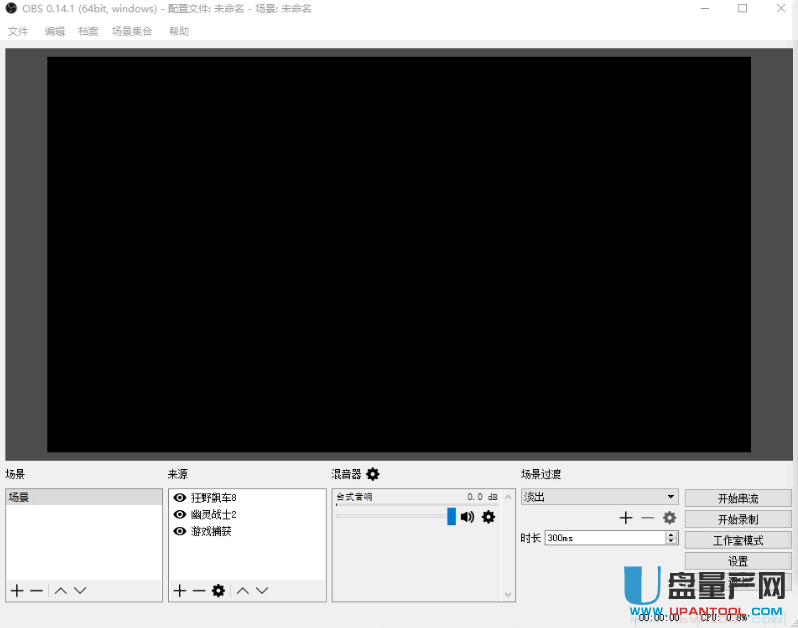The height and width of the screenshot is (628, 798).
Task: Click the mixer scrollbar down arrow
Action: (x=508, y=594)
